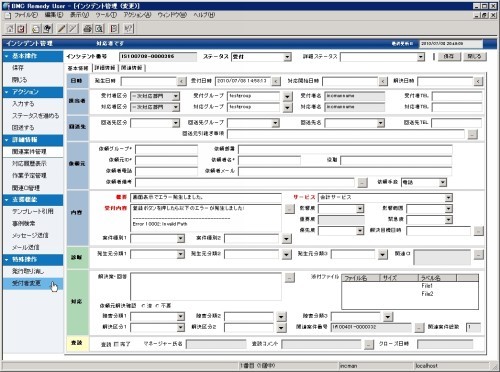Open date picker for 受付日時 field
The height and width of the screenshot is (372, 500).
pyautogui.click(x=276, y=81)
